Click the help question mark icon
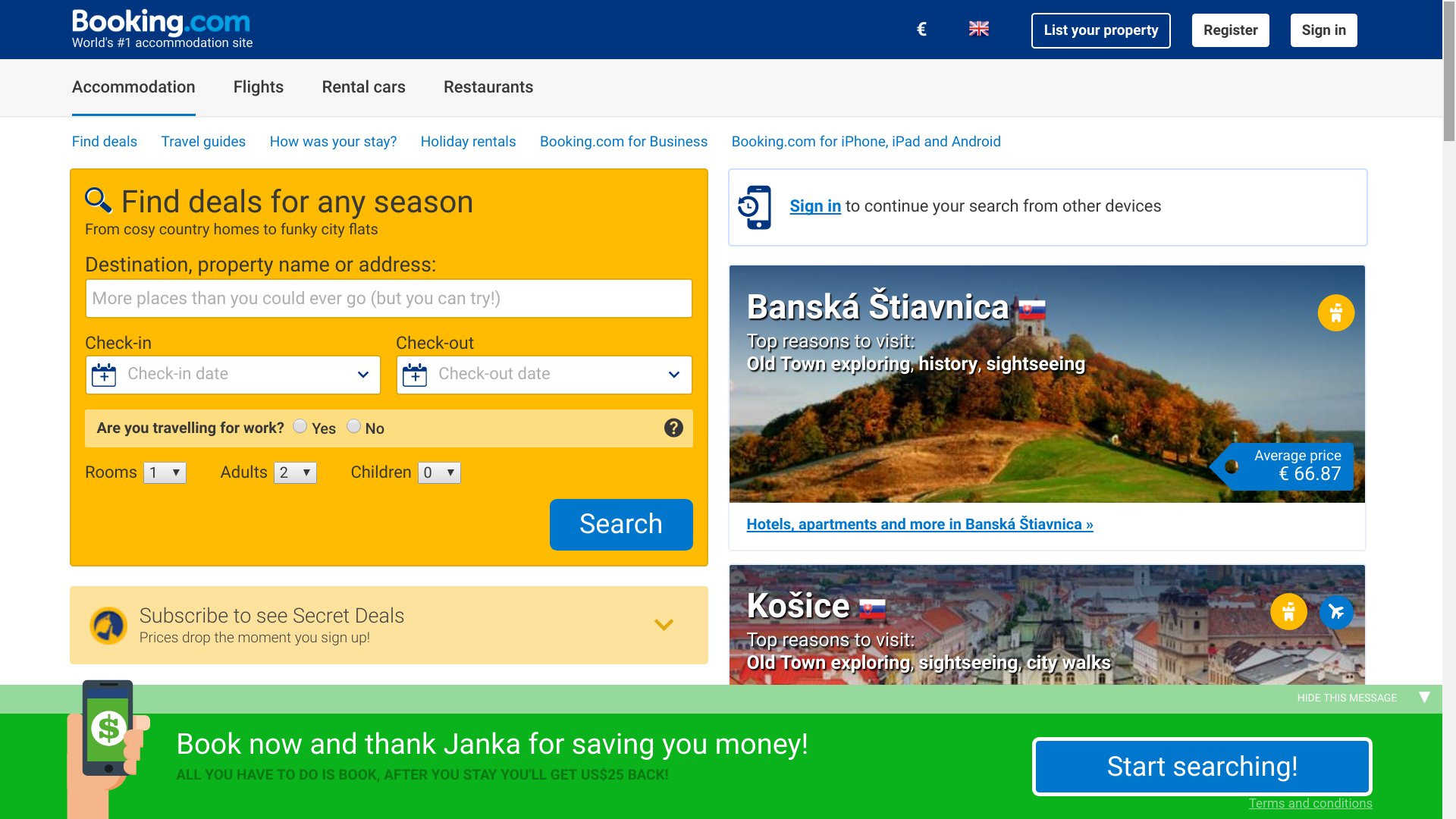This screenshot has height=819, width=1456. 673,428
